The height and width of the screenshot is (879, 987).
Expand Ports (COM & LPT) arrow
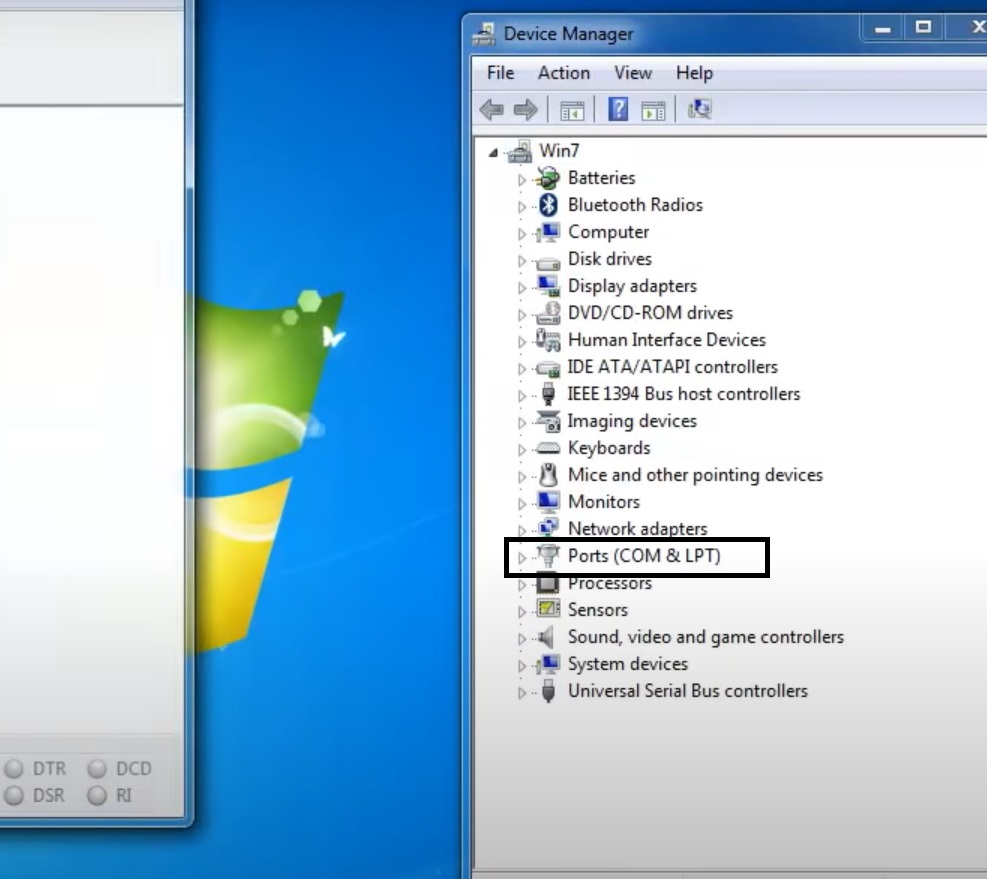pyautogui.click(x=522, y=557)
